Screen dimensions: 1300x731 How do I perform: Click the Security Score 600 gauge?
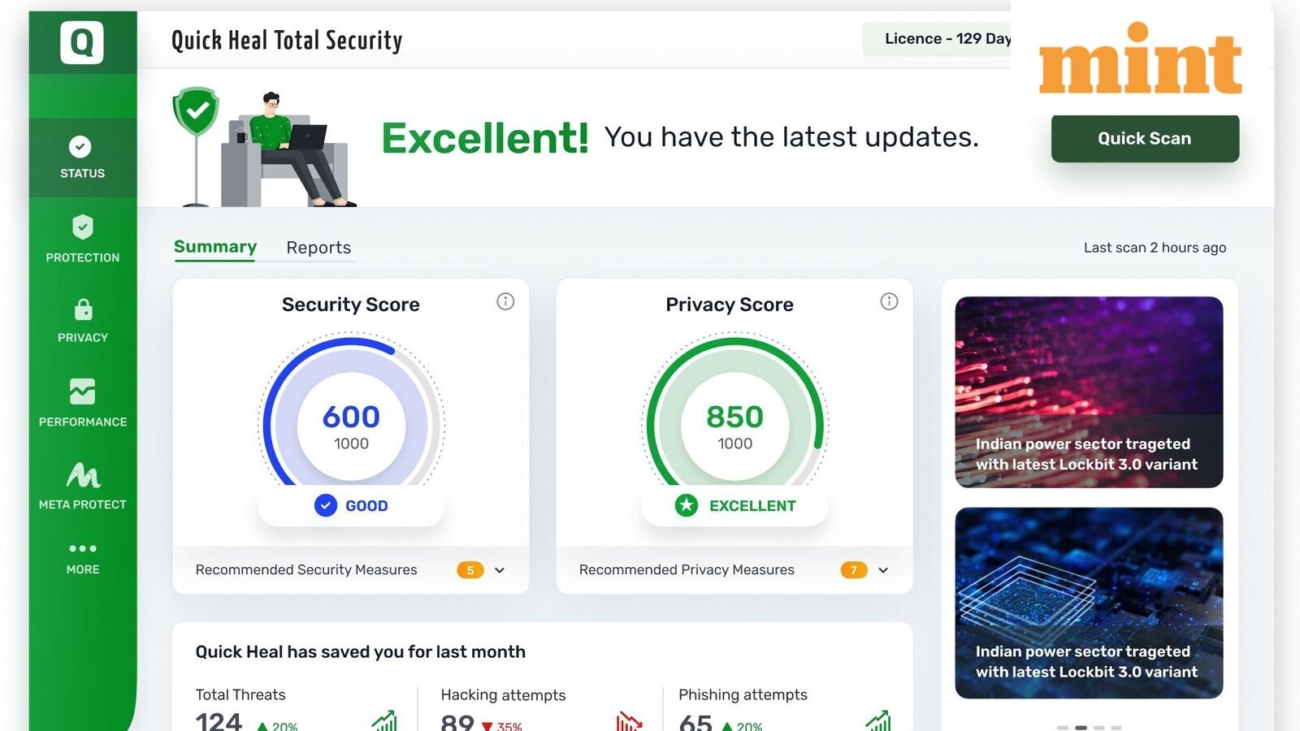(351, 427)
